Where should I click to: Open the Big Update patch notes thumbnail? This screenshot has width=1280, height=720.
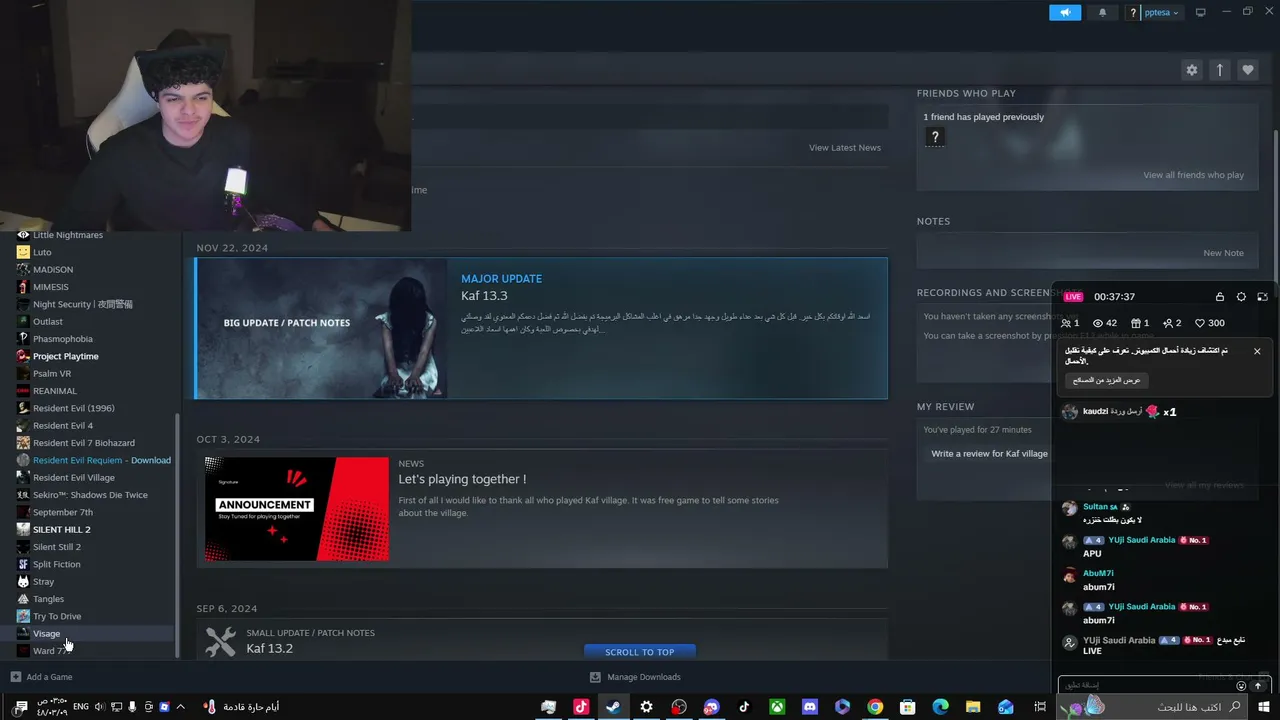click(321, 328)
